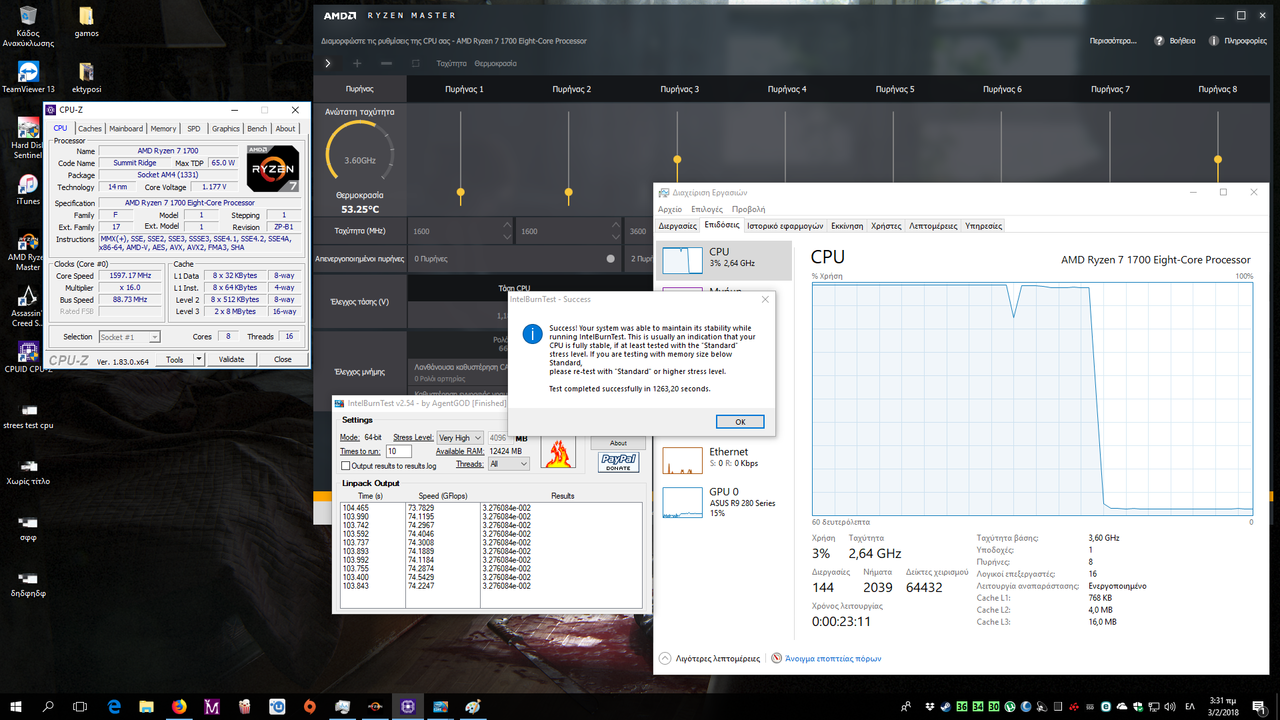Select the CPU item in Task Manager sidebar
The image size is (1280, 720).
[724, 260]
